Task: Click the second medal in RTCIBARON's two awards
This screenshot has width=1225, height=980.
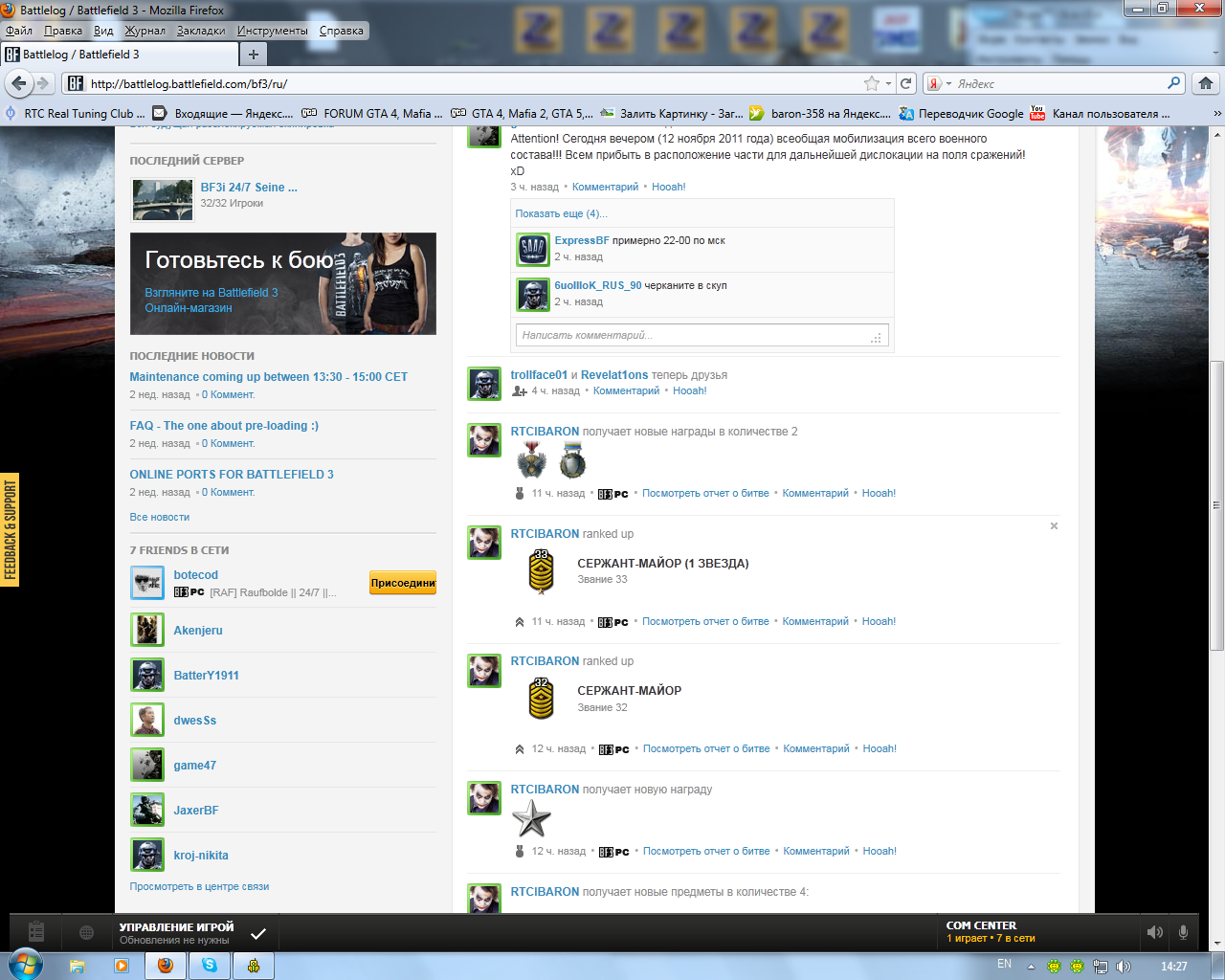Action: [572, 460]
